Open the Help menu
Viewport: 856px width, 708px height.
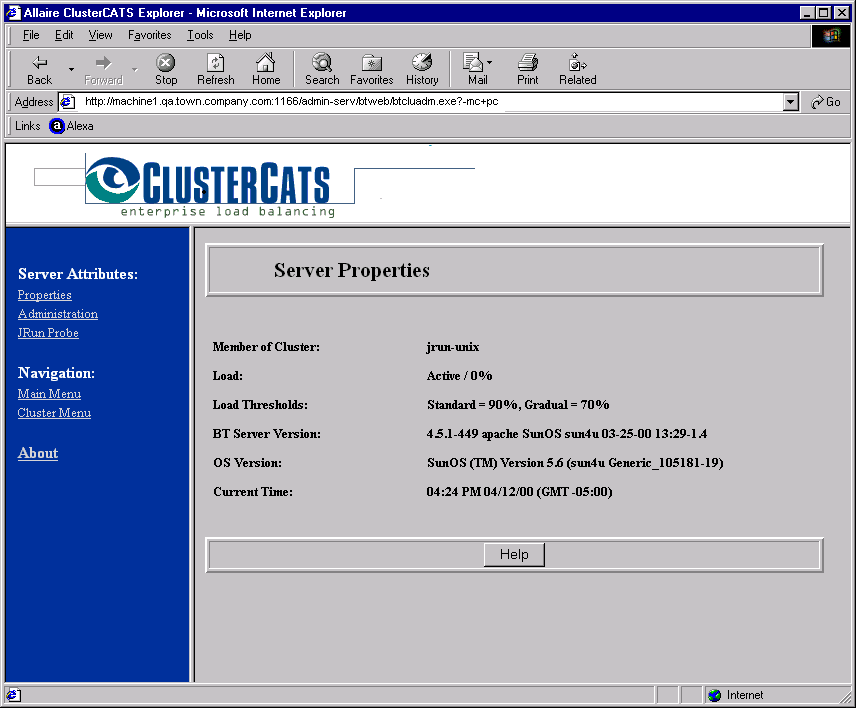[240, 35]
